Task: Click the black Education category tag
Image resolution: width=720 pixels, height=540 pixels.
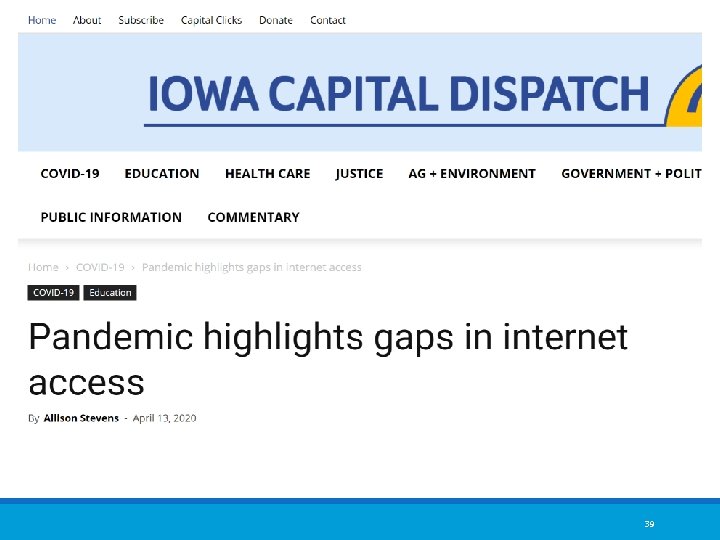Action: click(110, 292)
